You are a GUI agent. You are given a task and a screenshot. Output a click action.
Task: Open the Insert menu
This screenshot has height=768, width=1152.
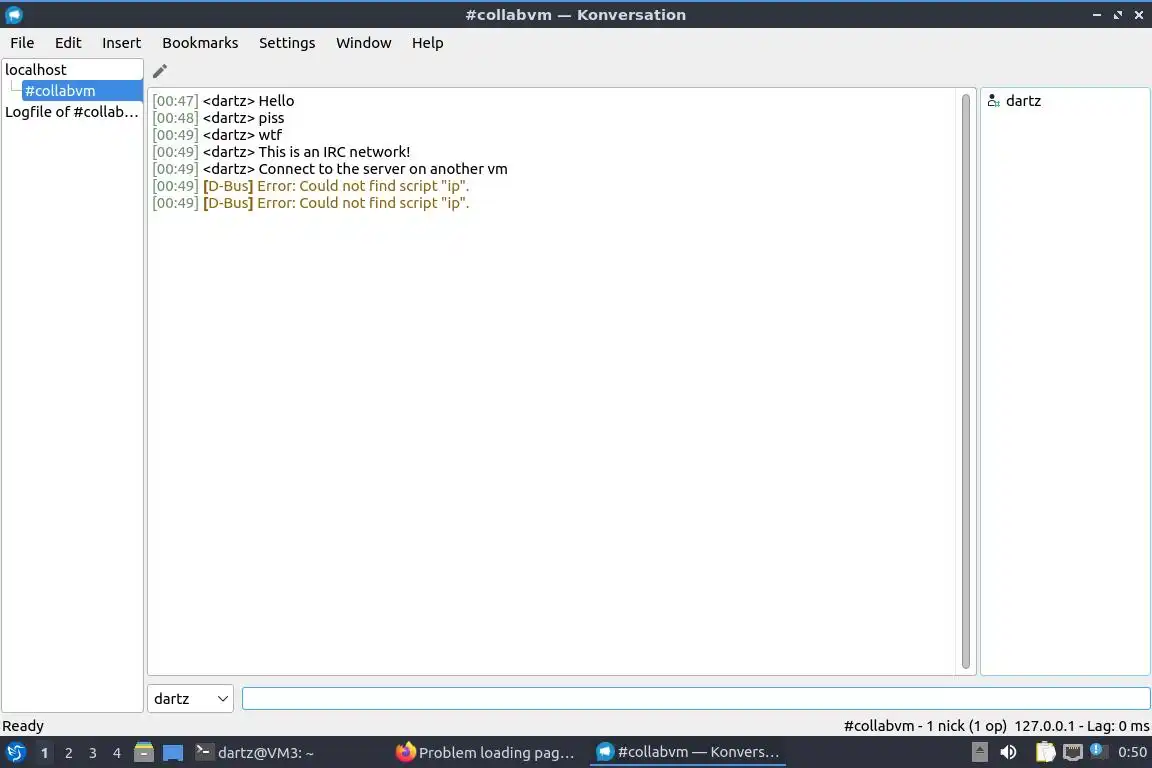(x=121, y=43)
